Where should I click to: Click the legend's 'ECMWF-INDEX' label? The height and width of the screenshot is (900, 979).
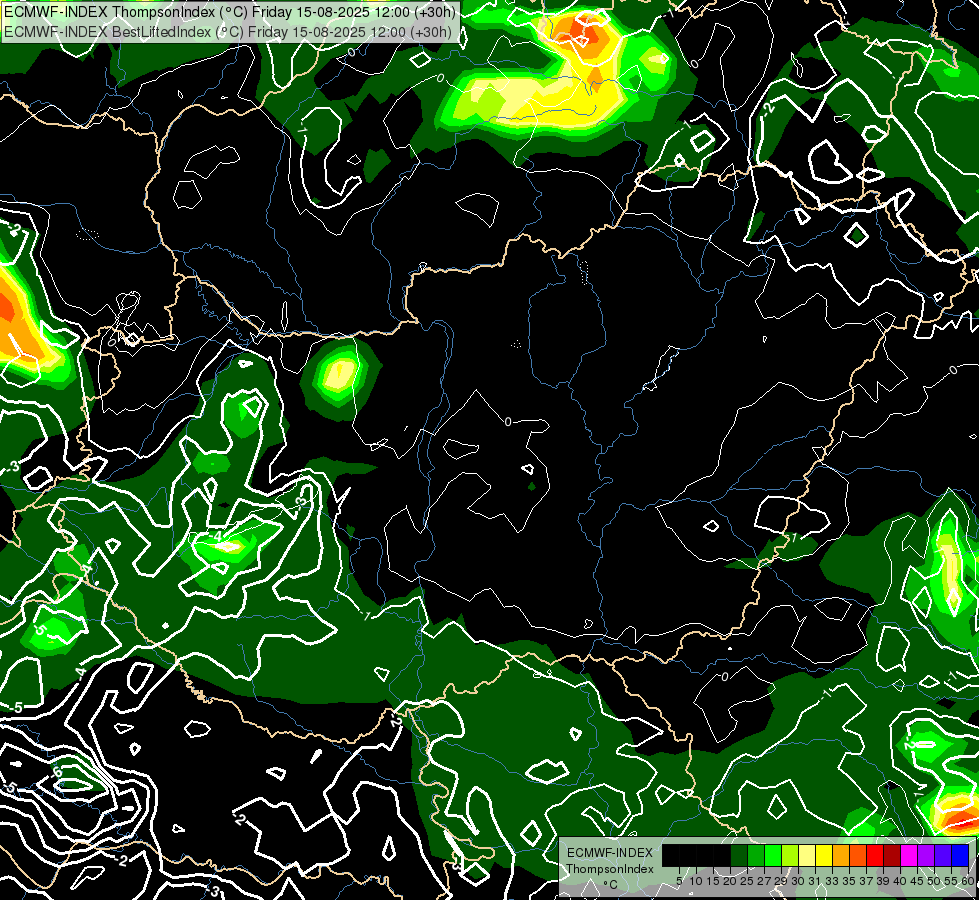(610, 853)
